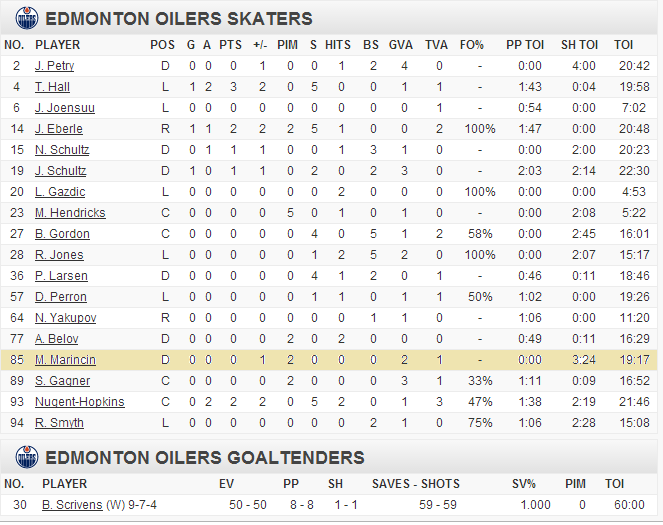Click the Oilers logo beside the Goaltenders heading
Screen dimensions: 663x525
[27, 457]
